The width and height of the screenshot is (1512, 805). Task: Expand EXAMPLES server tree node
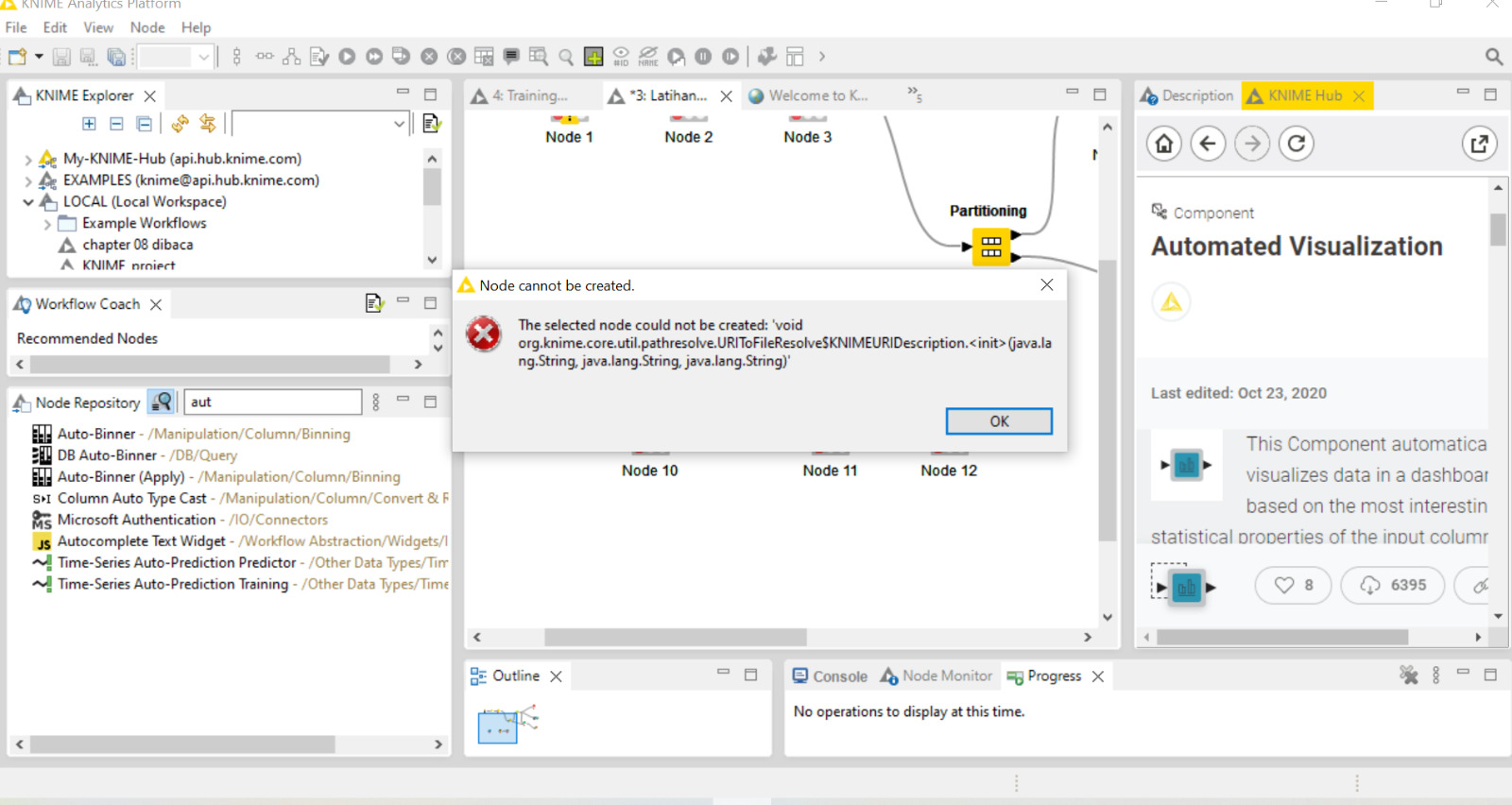coord(28,180)
